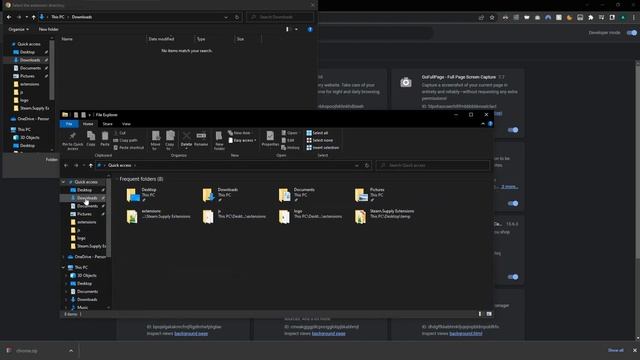The width and height of the screenshot is (640, 360).
Task: Click the Copy button in File Explorer ribbon
Action: point(91,139)
